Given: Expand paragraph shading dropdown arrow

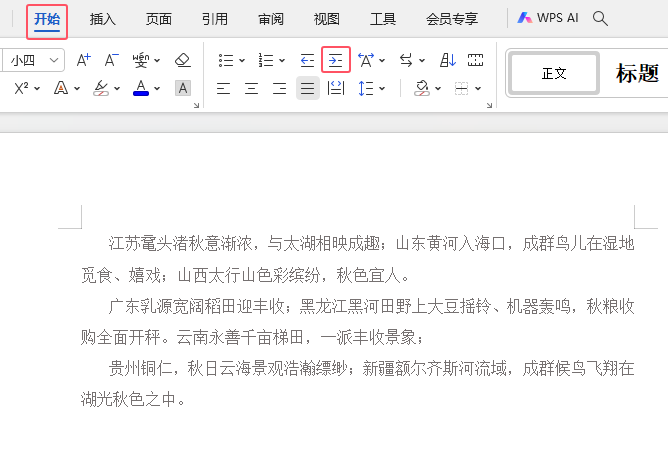Looking at the screenshot, I should click(x=438, y=89).
